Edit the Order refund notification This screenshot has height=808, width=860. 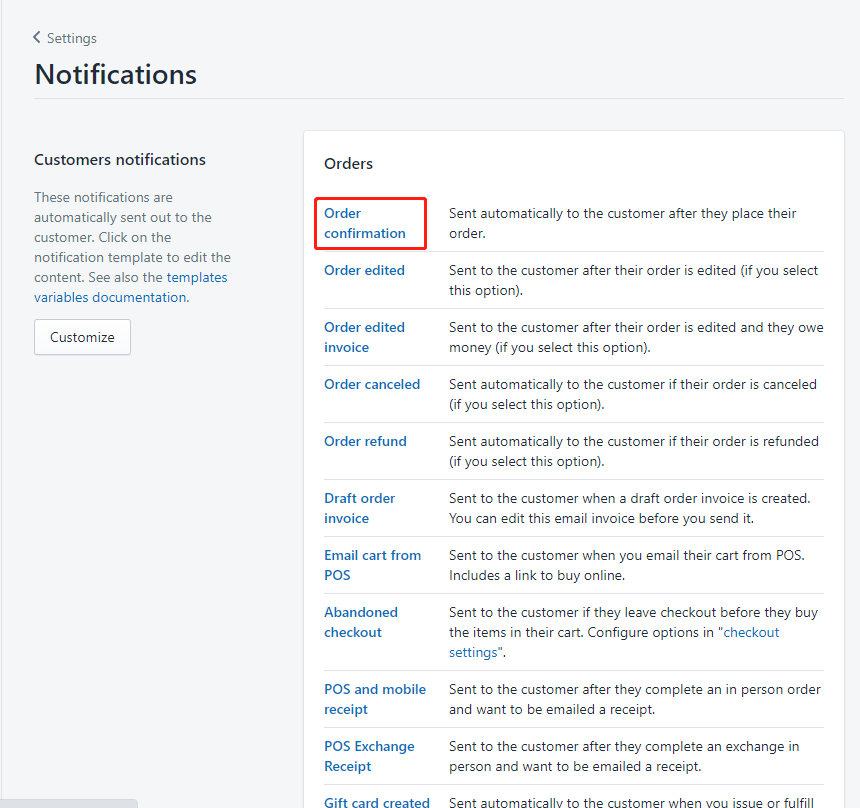point(365,441)
